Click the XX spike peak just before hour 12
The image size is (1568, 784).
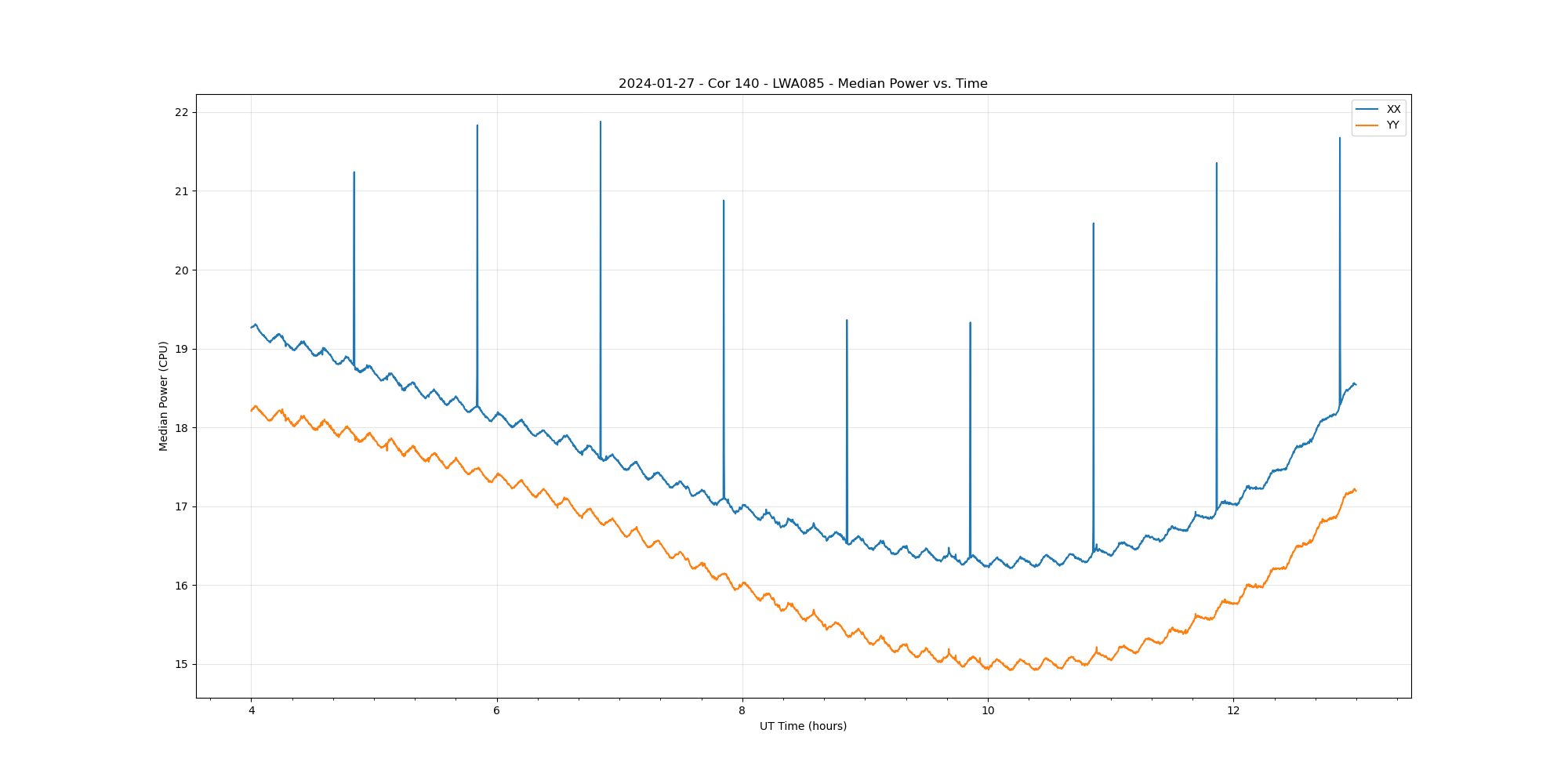coord(1217,164)
